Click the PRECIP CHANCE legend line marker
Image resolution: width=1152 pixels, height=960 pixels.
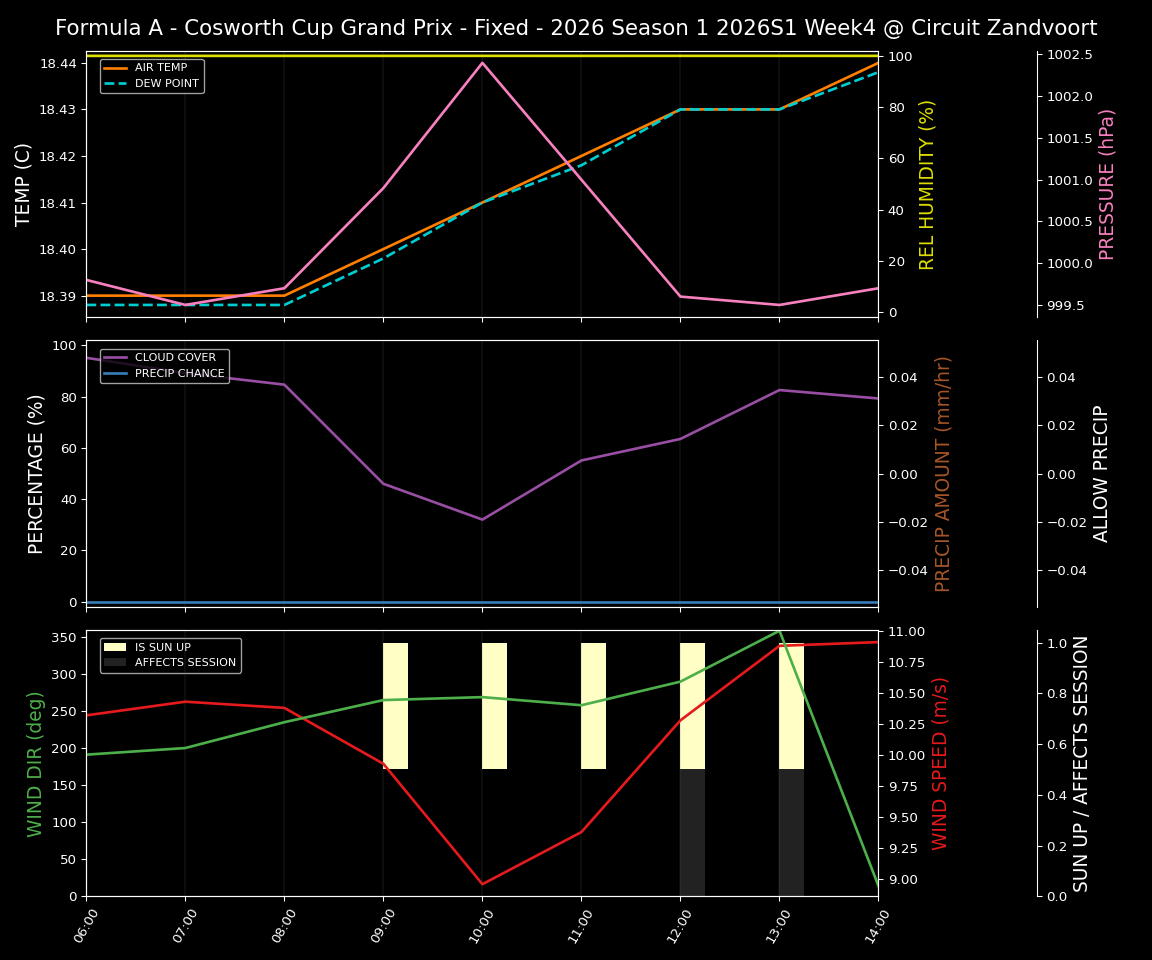[117, 372]
